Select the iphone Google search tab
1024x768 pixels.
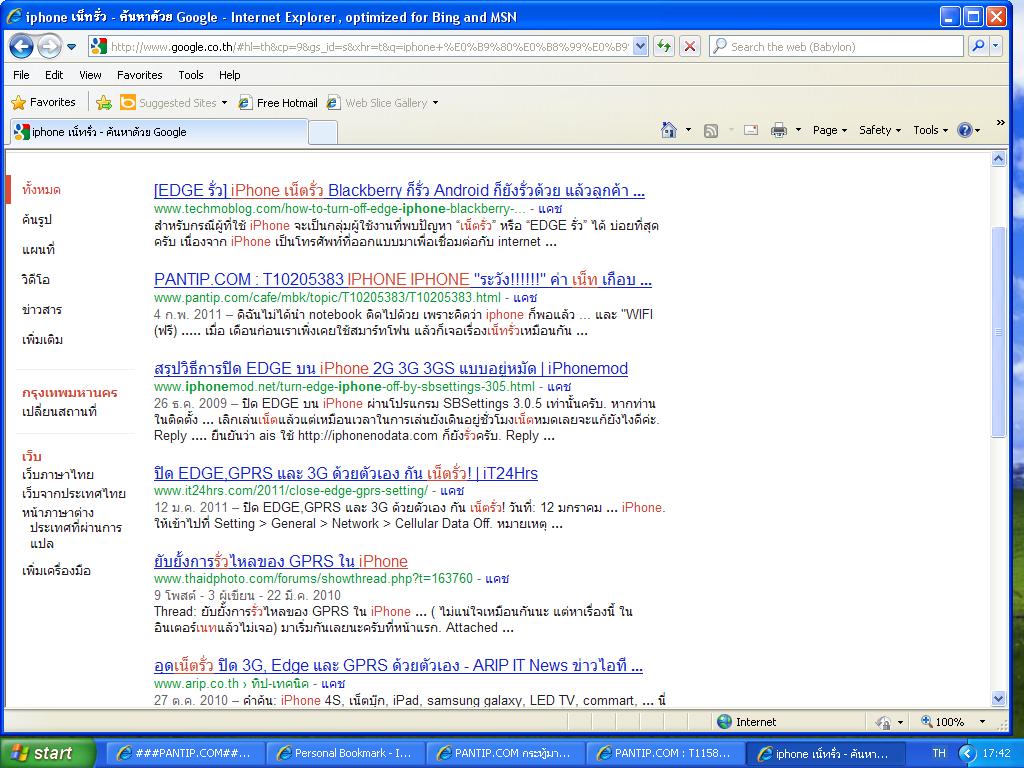[x=158, y=132]
